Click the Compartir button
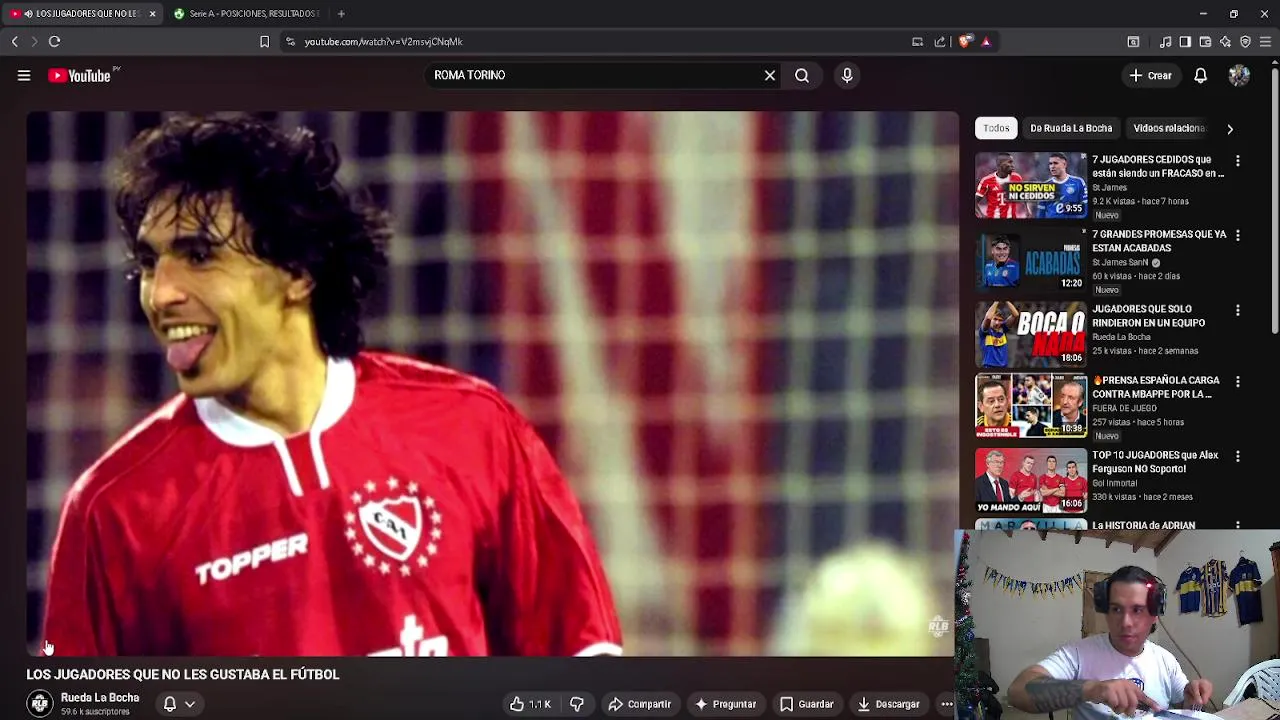This screenshot has width=1280, height=720. [x=640, y=704]
